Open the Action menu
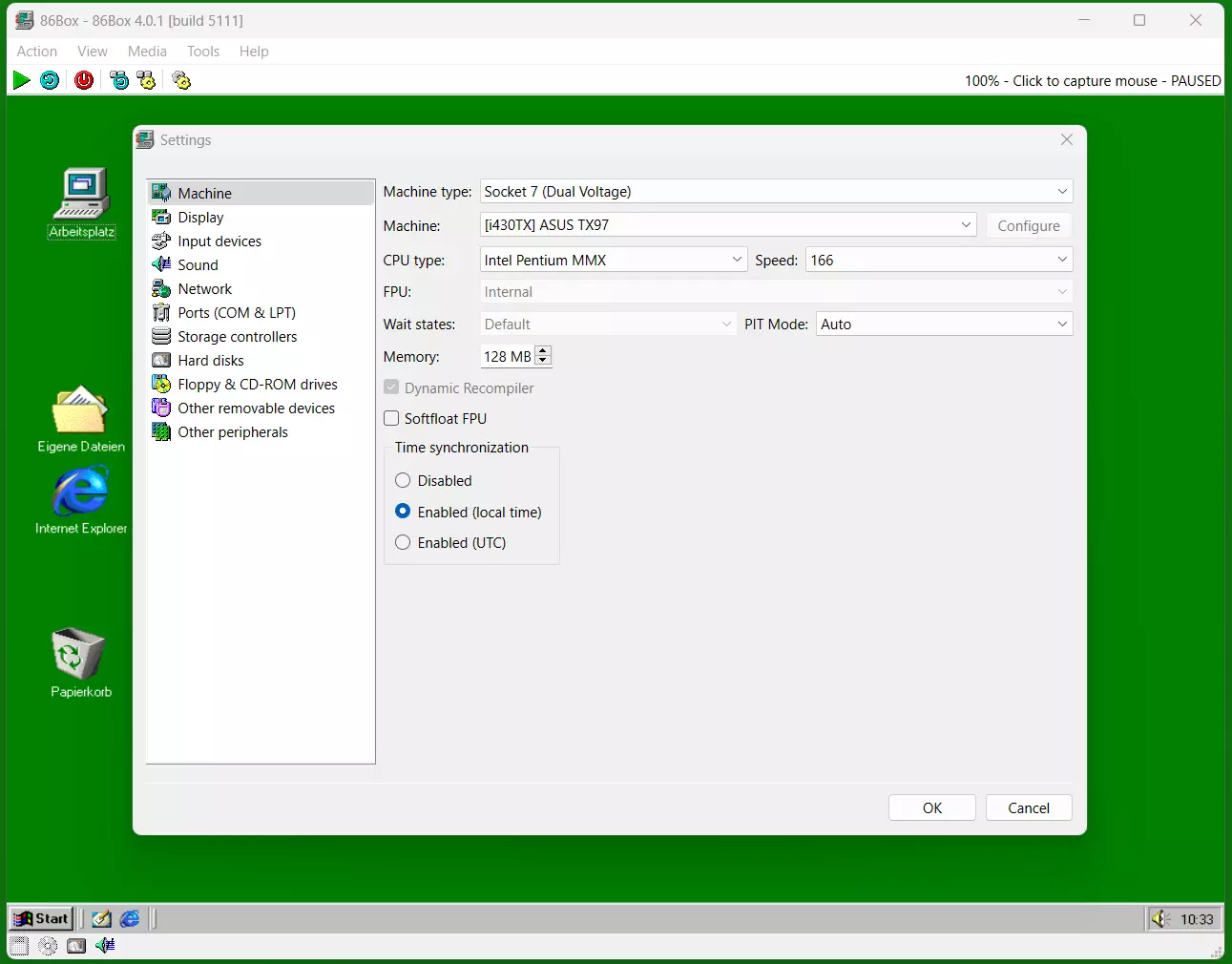1232x964 pixels. [37, 52]
